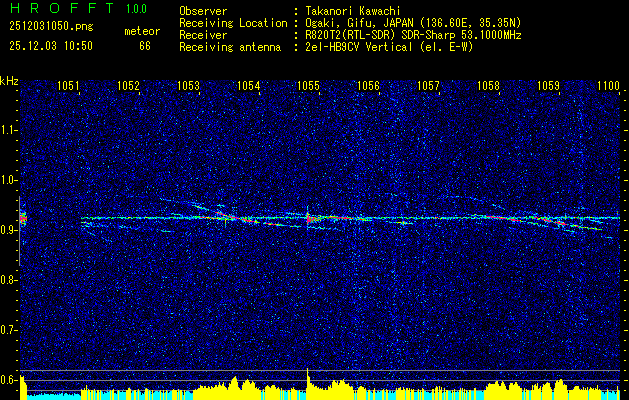The height and width of the screenshot is (400, 629).
Task: Click the Receiving Location label
Action: click(233, 23)
